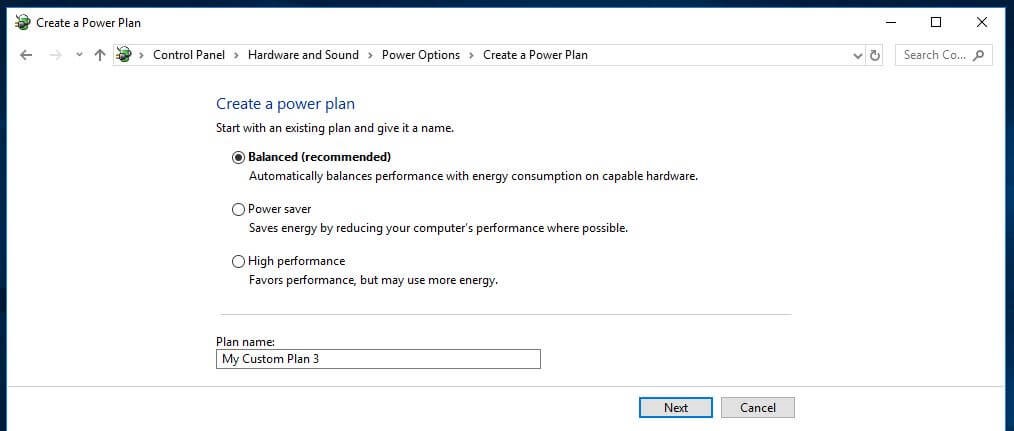Select Balanced (recommended) radio button
The width and height of the screenshot is (1014, 431).
pos(239,157)
